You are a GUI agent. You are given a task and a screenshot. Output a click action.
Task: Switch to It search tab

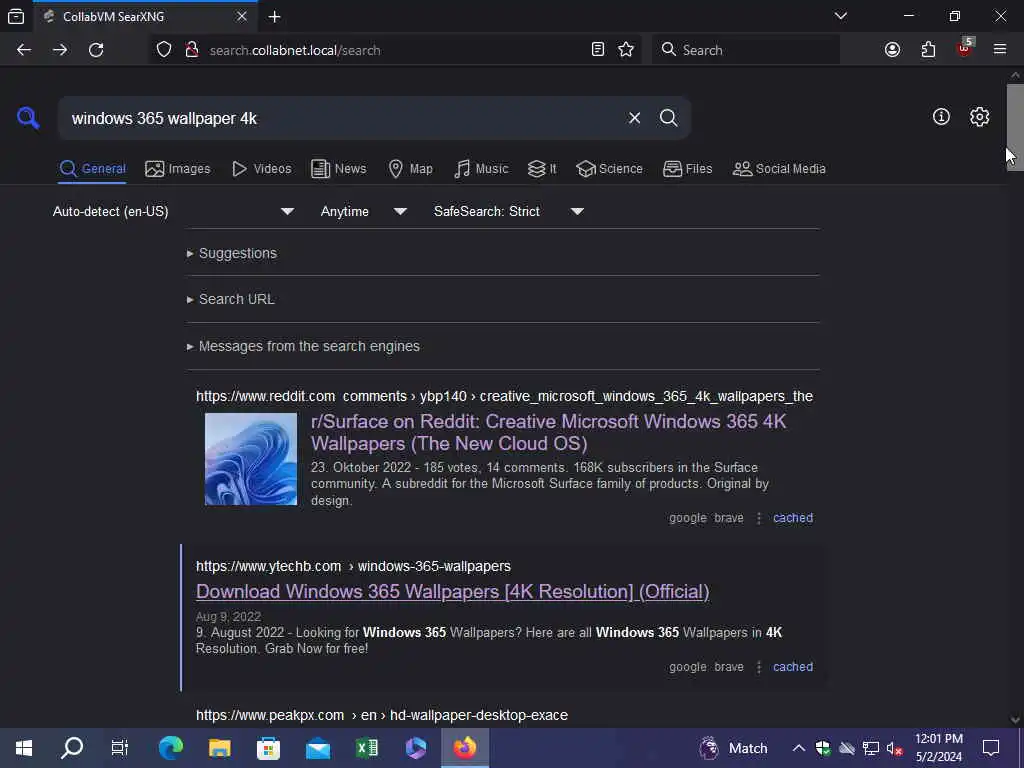[542, 168]
